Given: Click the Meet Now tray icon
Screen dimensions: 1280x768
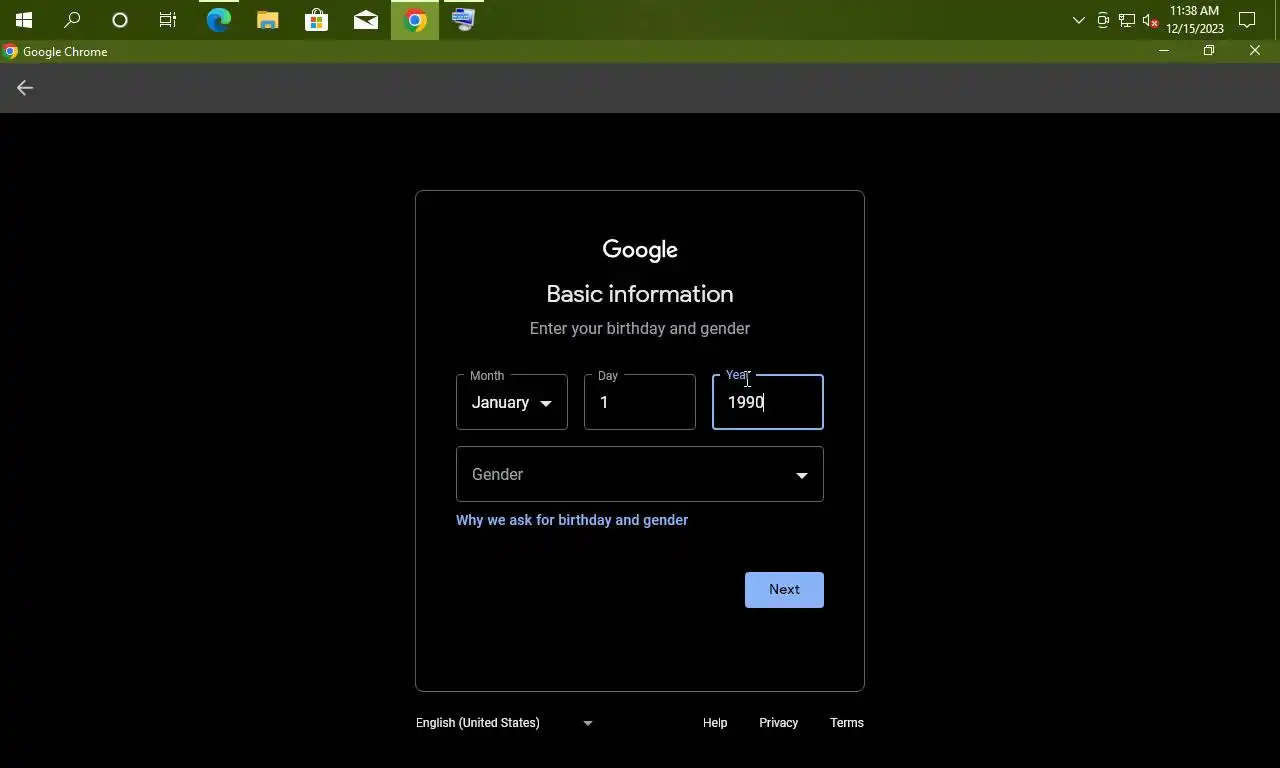Looking at the screenshot, I should point(1103,20).
